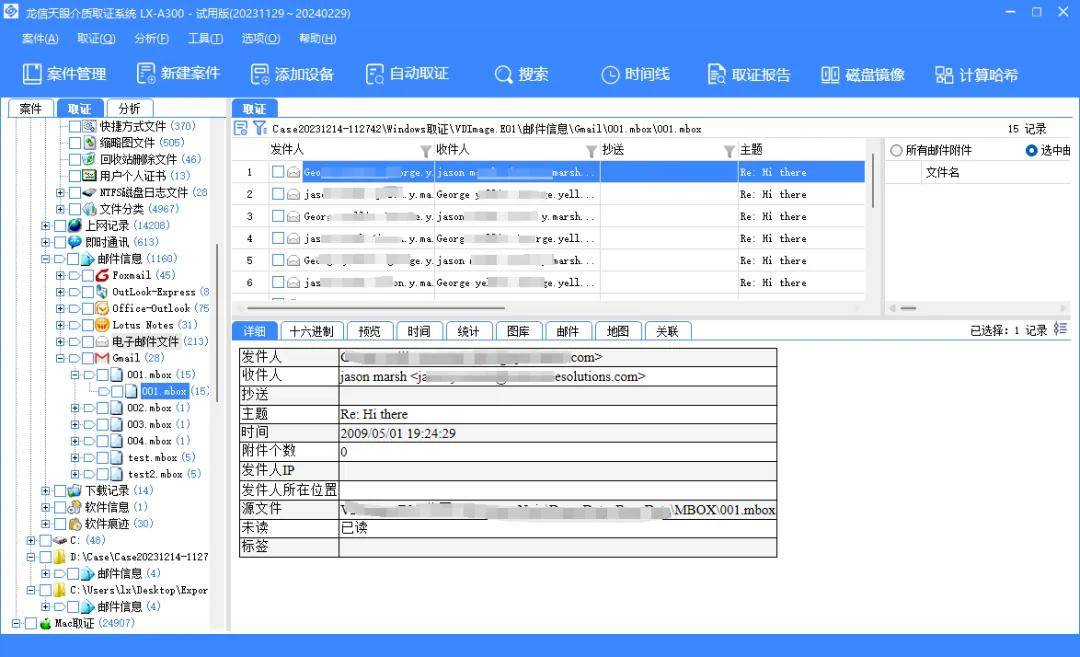The image size is (1080, 657).
Task: Expand the 上网记录 tree node
Action: pos(45,225)
